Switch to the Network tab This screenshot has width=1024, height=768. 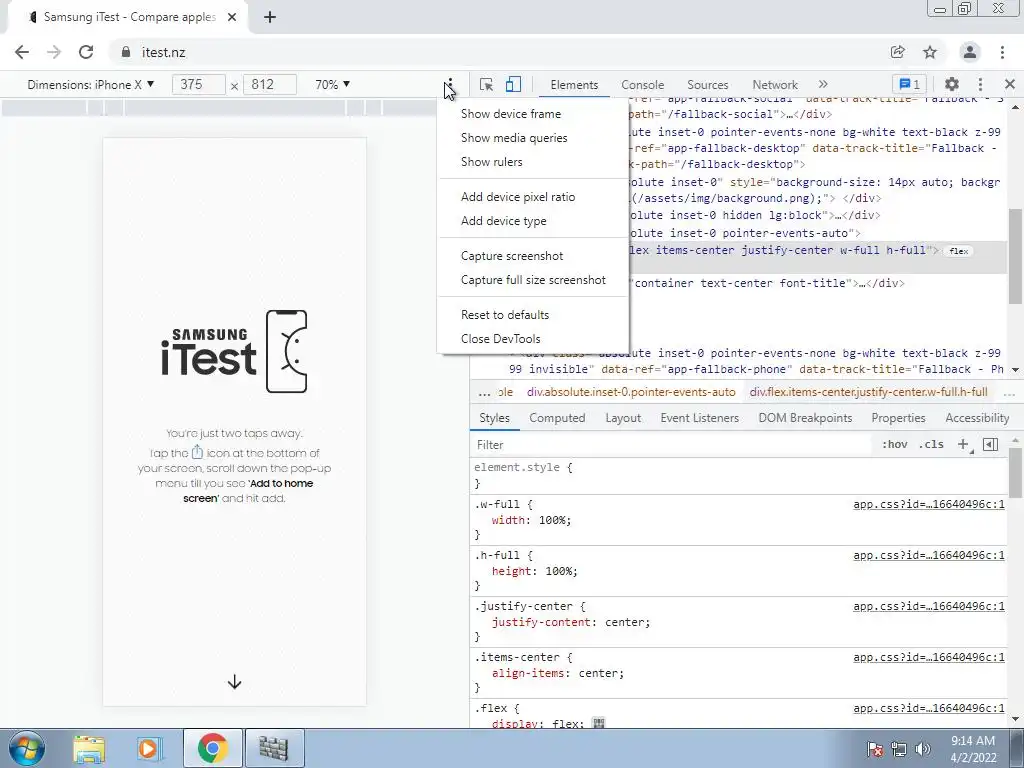[x=775, y=85]
